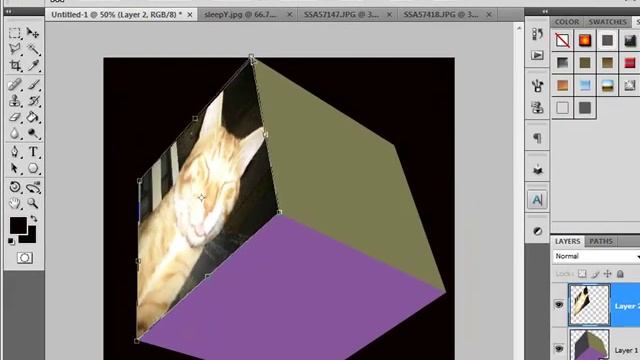Close the sleepY.jpg document tab
The height and width of the screenshot is (360, 640).
tap(290, 15)
